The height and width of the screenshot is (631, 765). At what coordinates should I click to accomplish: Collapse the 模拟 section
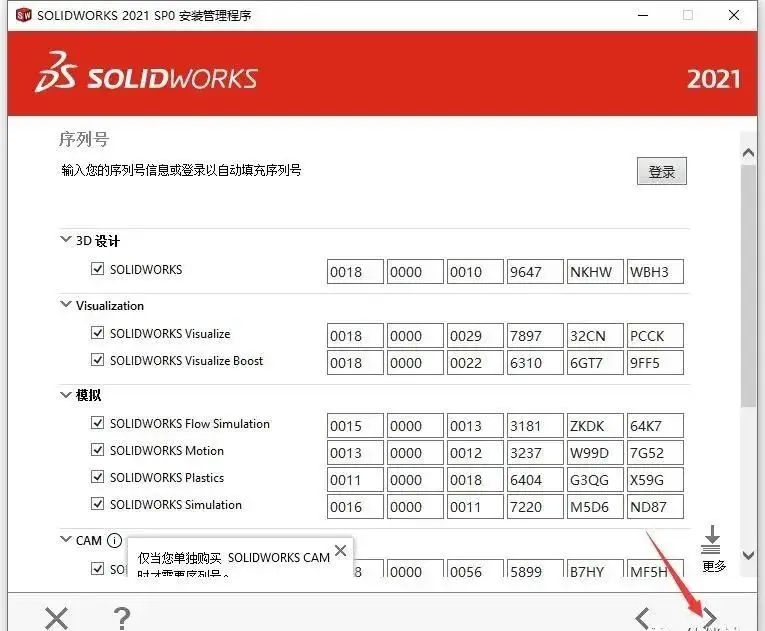pyautogui.click(x=65, y=395)
